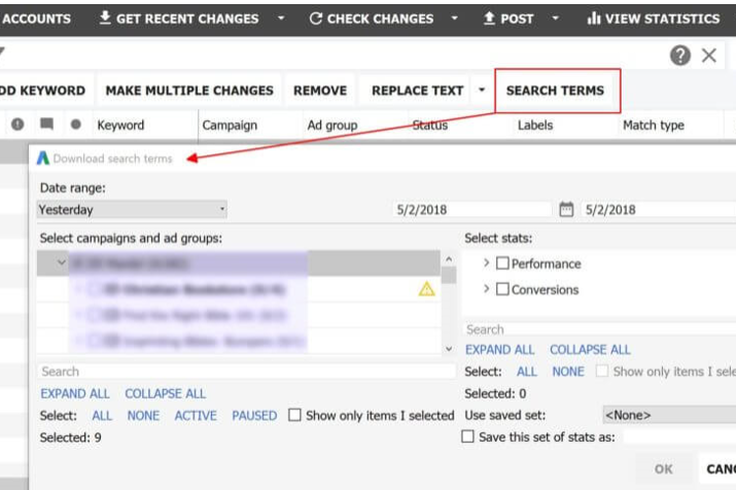The width and height of the screenshot is (736, 490).
Task: Click the PAUSED selection link
Action: point(254,415)
